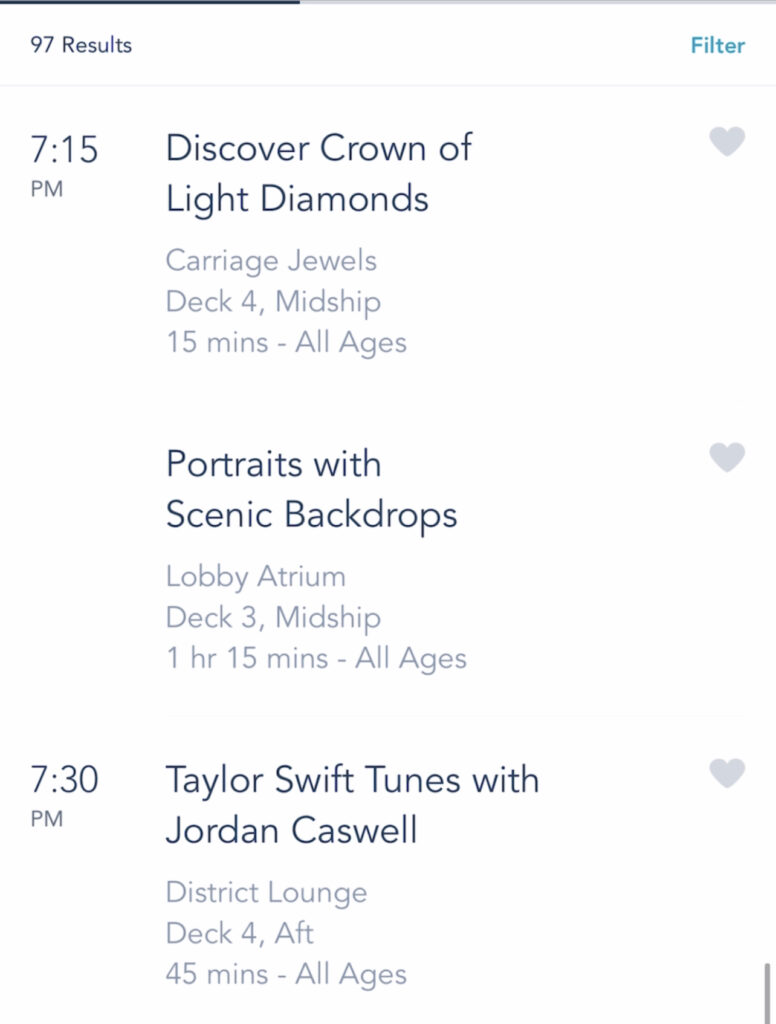Click the Deck 3, Midship location line

pyautogui.click(x=273, y=618)
